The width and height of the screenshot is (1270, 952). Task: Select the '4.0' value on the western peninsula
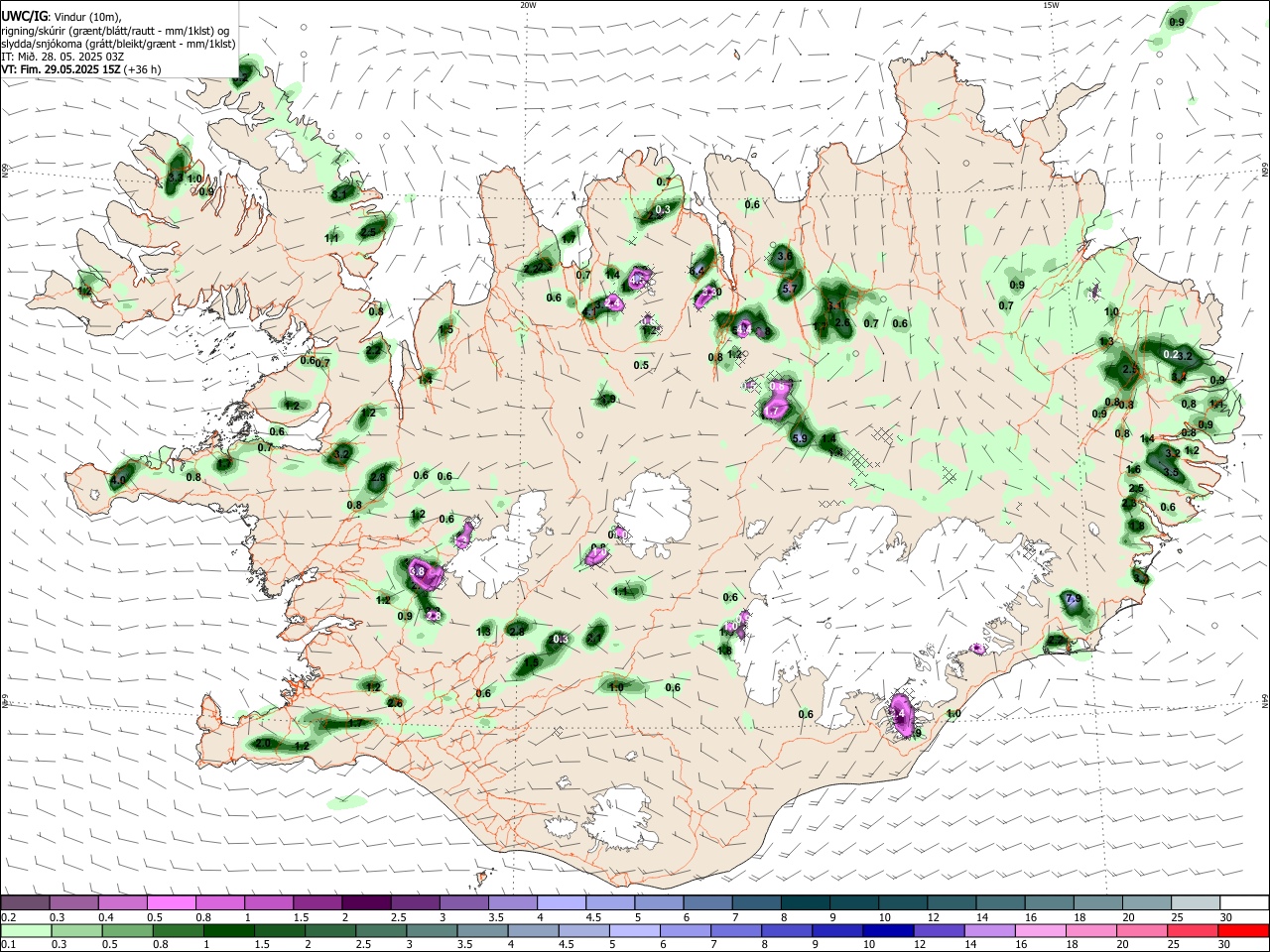119,480
